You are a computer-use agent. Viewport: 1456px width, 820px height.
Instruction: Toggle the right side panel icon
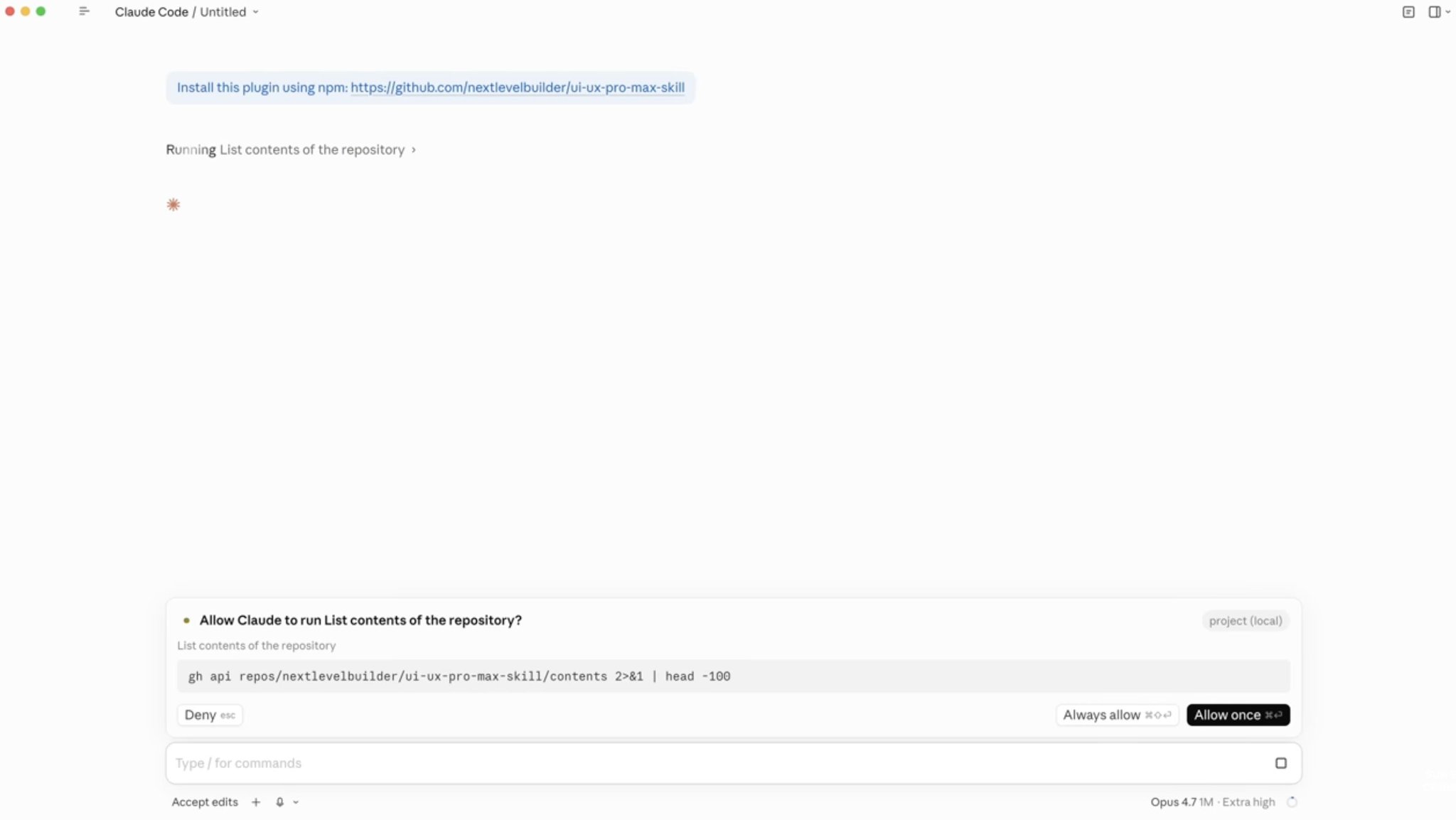point(1434,11)
